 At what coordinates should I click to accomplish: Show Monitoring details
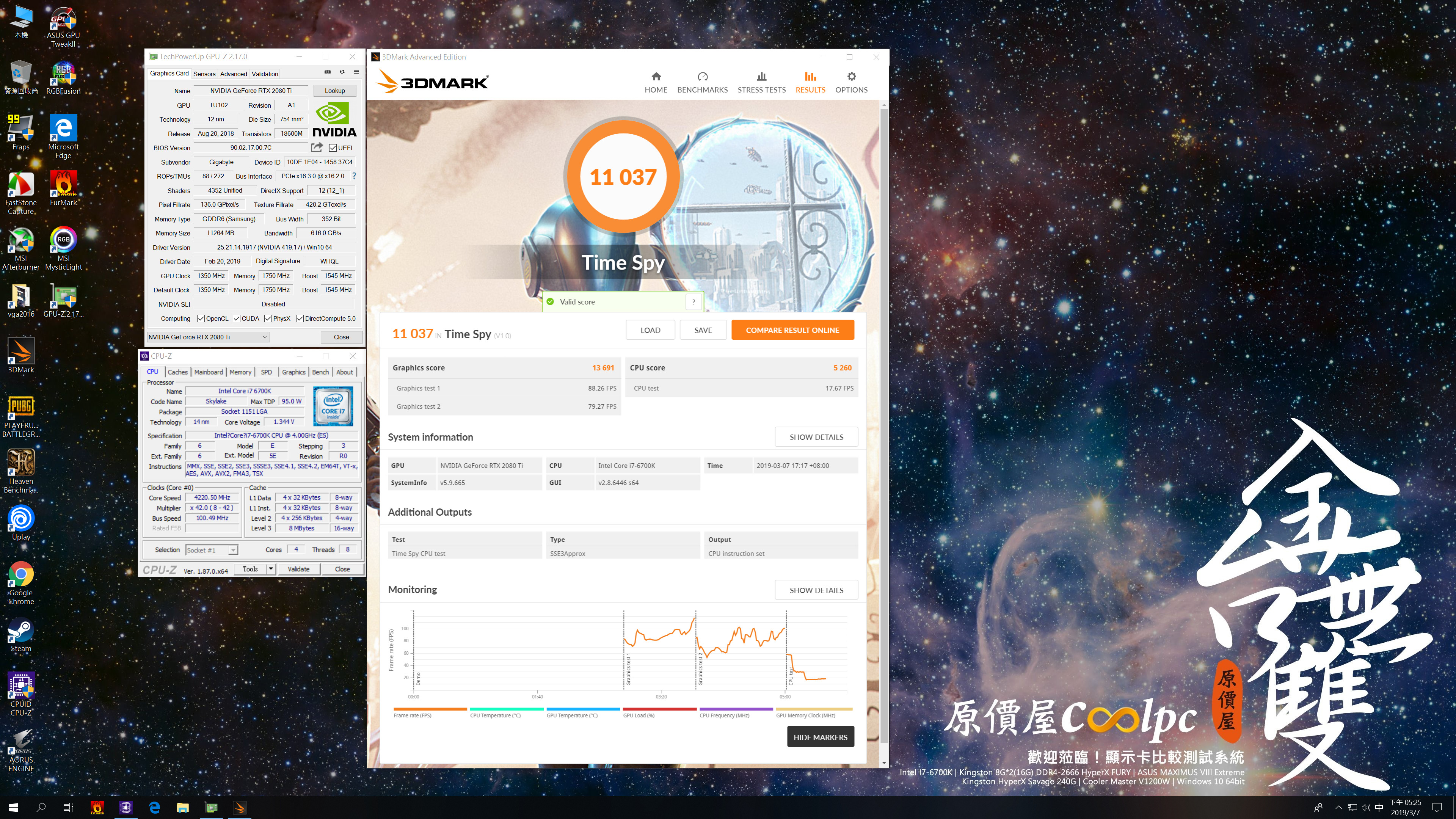[x=816, y=590]
